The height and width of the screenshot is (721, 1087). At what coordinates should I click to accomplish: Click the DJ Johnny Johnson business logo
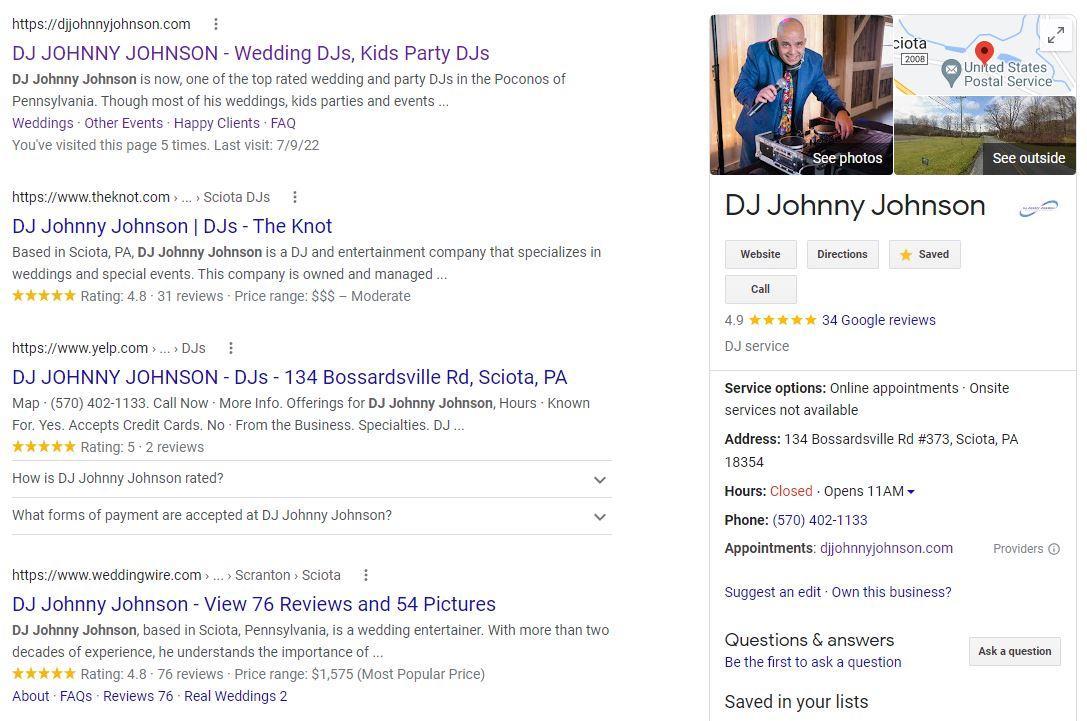pyautogui.click(x=1038, y=208)
